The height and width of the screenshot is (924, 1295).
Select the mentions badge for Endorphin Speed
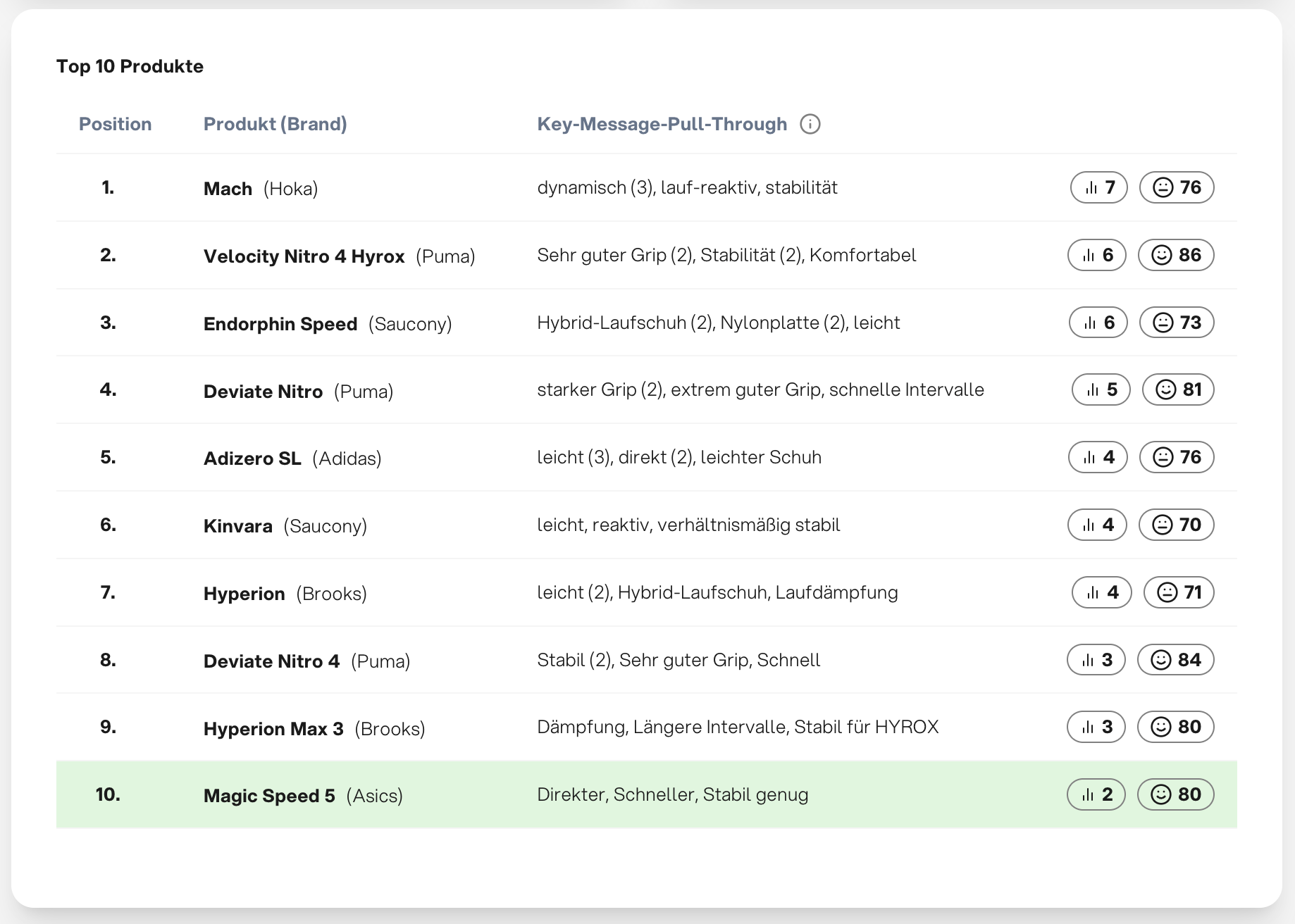tap(1098, 323)
